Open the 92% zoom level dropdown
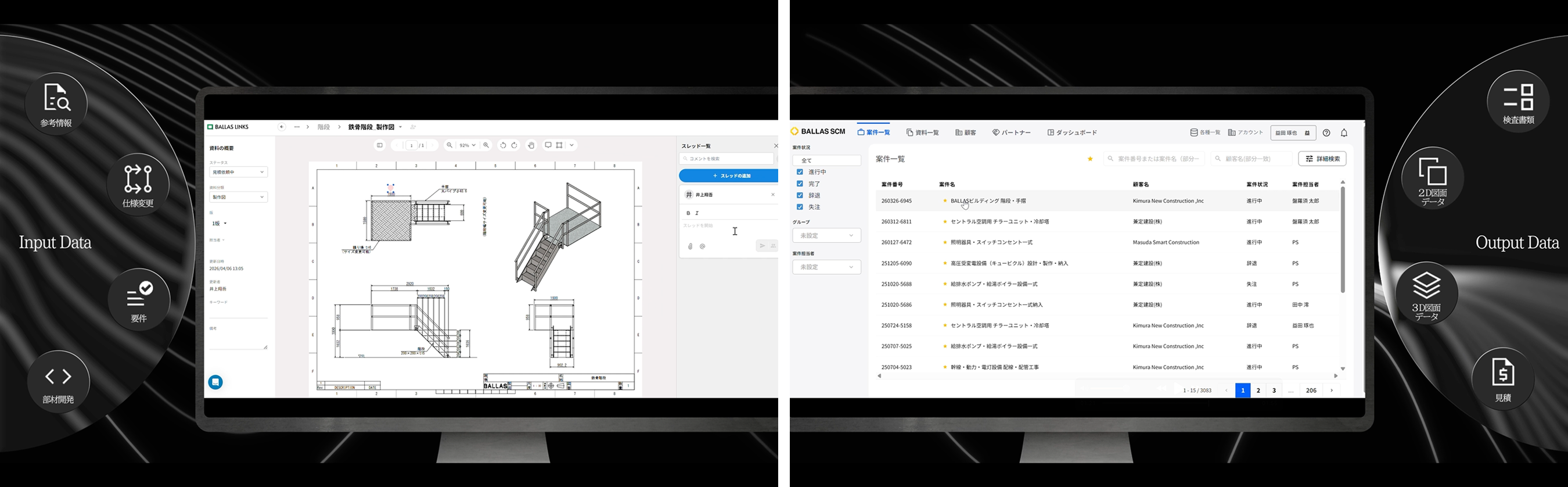Viewport: 1568px width, 487px height. [467, 145]
